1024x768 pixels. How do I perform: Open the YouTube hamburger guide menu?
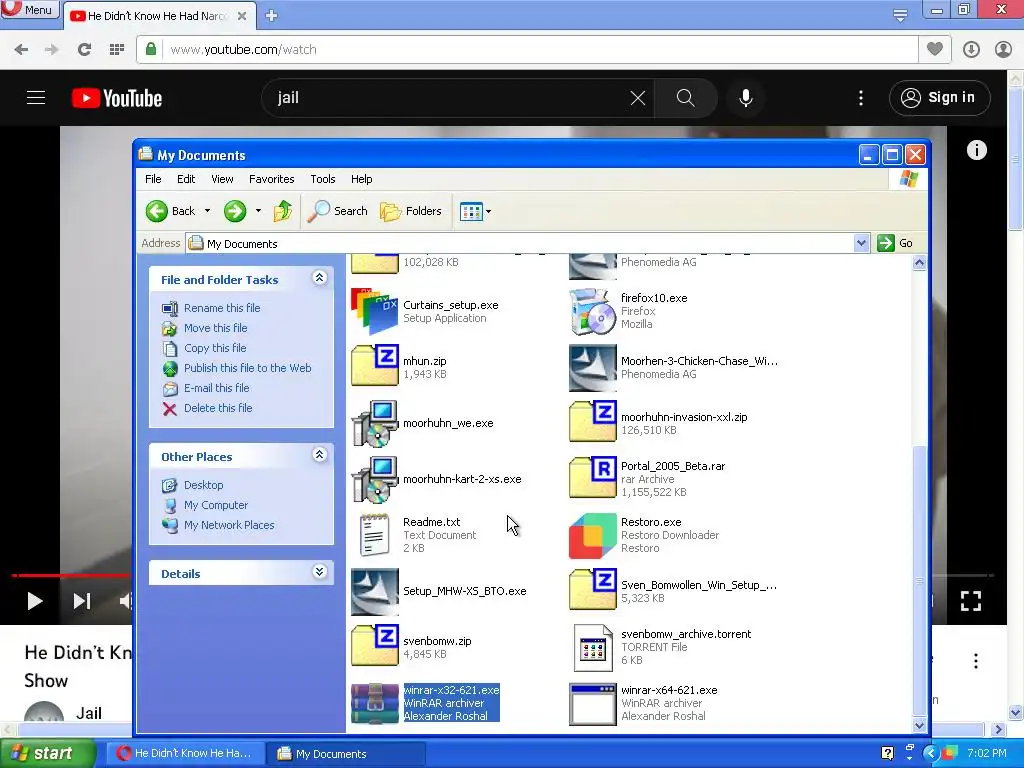[36, 98]
